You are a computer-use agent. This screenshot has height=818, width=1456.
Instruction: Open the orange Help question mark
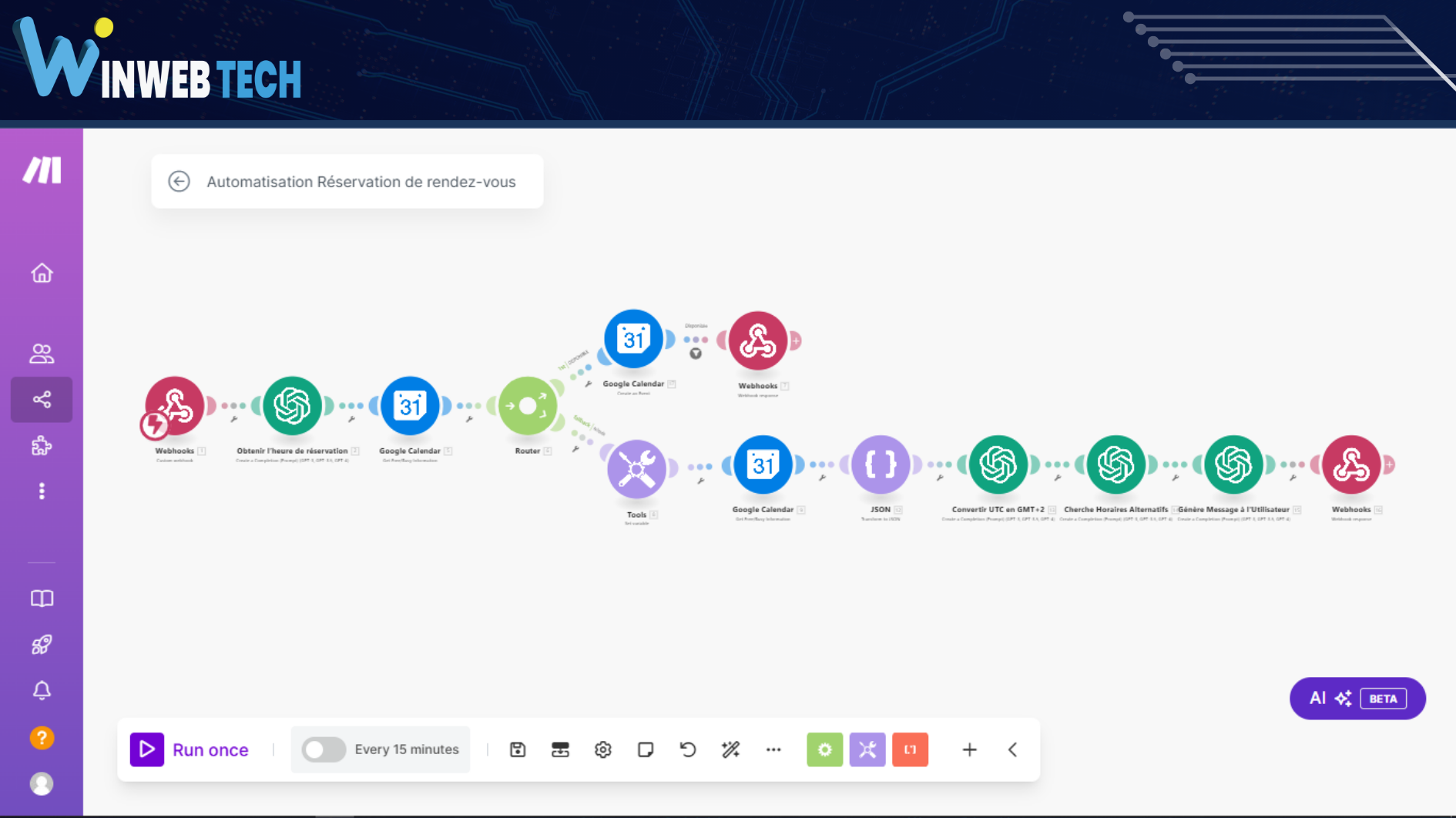coord(42,738)
